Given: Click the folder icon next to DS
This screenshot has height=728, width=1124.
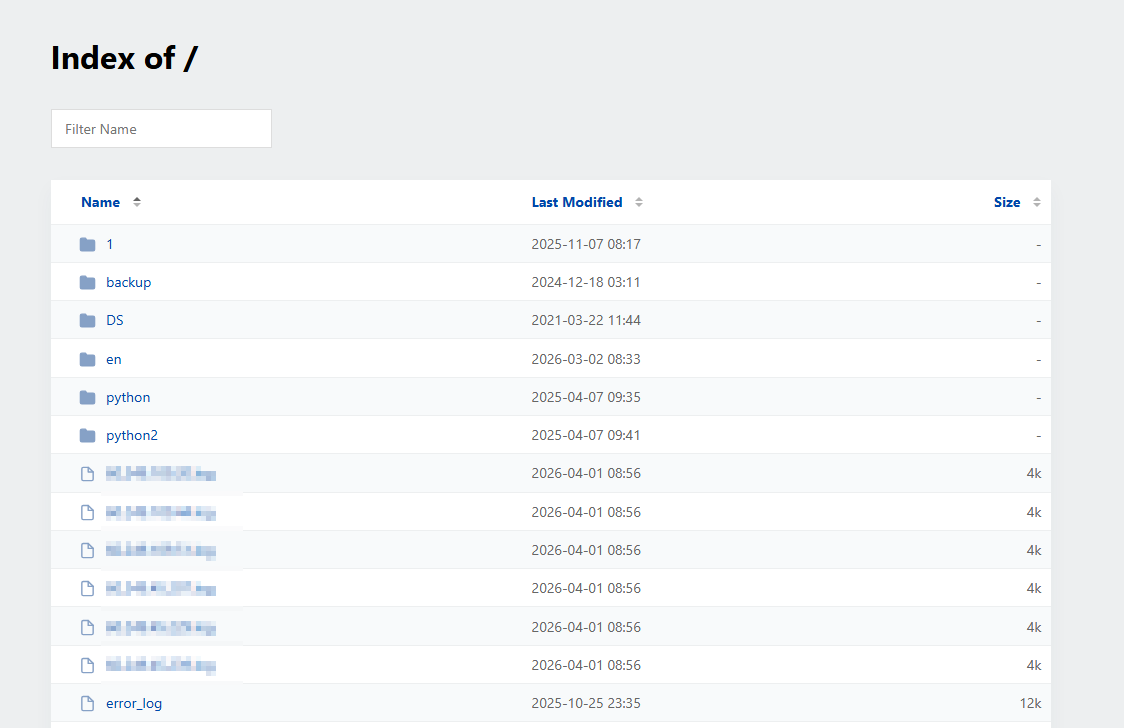Looking at the screenshot, I should coord(88,321).
